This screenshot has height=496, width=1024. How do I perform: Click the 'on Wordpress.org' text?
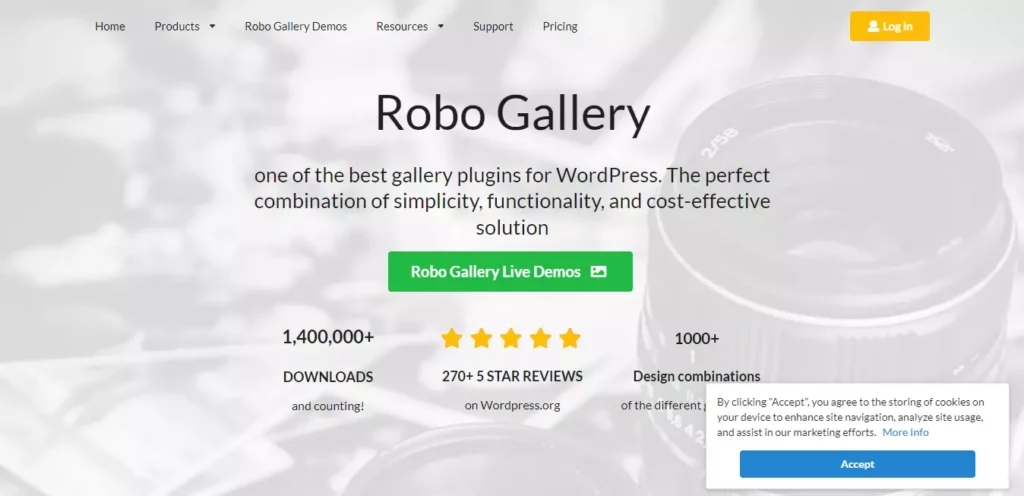(x=512, y=405)
